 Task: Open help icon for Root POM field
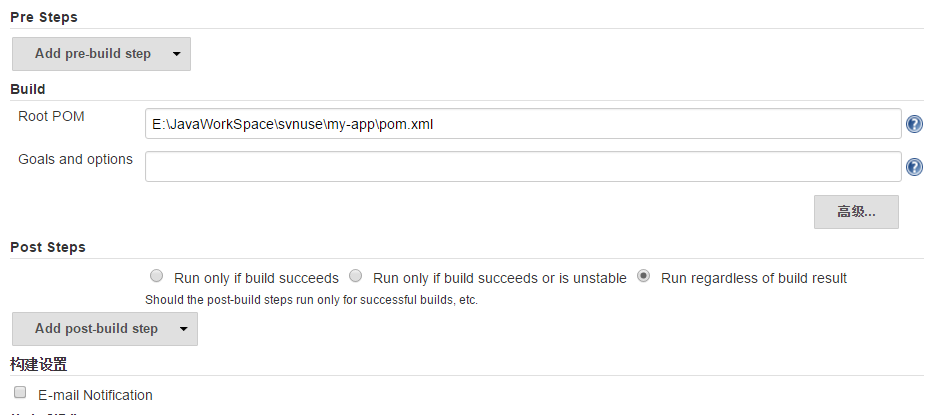click(x=914, y=124)
